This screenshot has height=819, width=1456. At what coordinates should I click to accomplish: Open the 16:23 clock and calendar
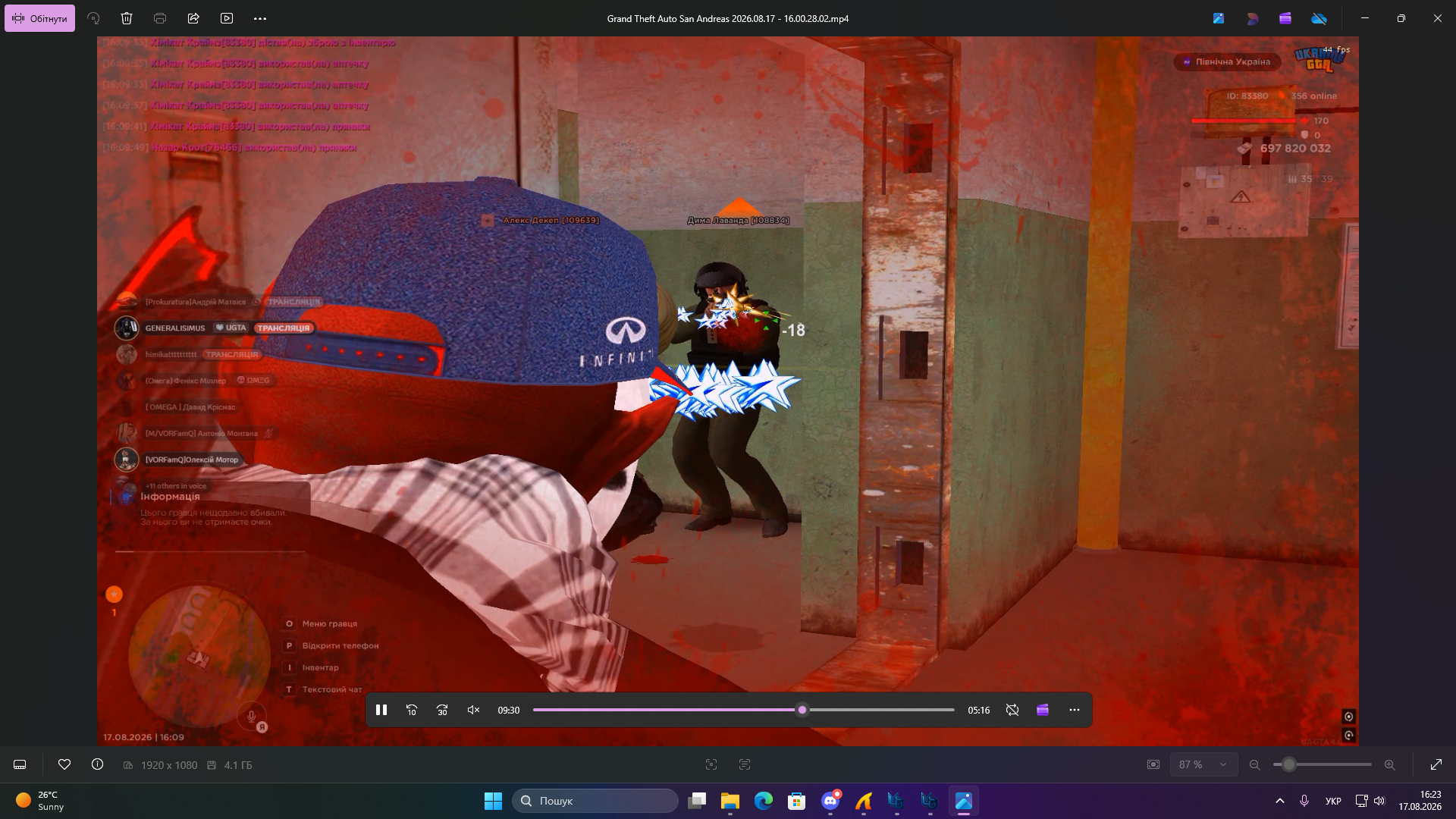pos(1420,801)
